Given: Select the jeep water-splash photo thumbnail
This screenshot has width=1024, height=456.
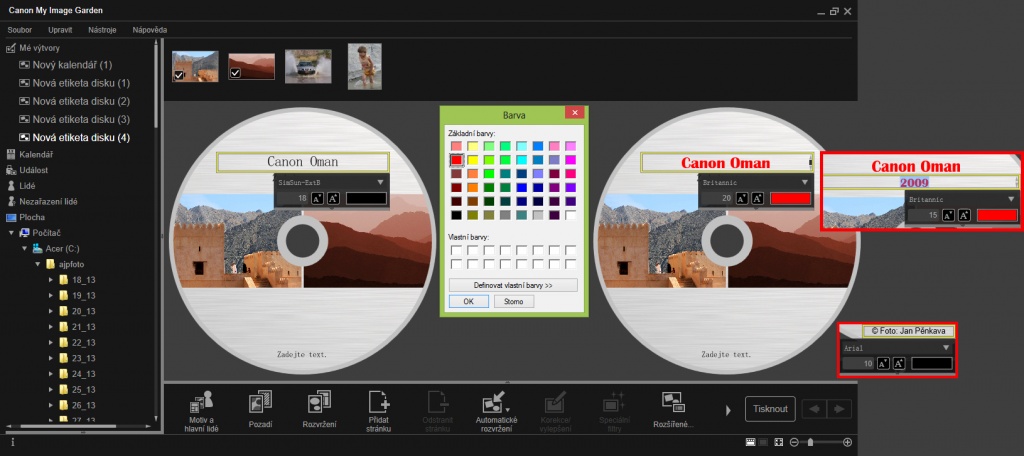Looking at the screenshot, I should click(308, 66).
